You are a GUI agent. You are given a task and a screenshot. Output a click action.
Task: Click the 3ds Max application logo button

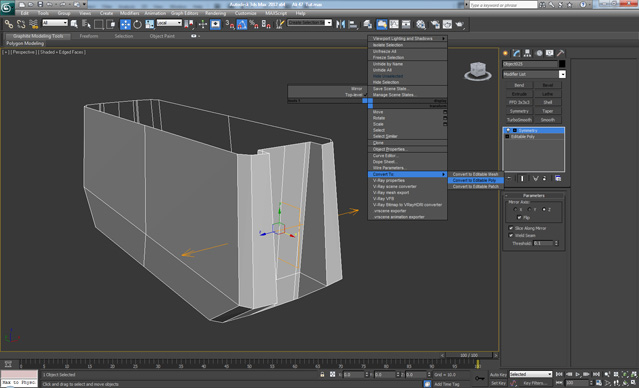pyautogui.click(x=7, y=7)
